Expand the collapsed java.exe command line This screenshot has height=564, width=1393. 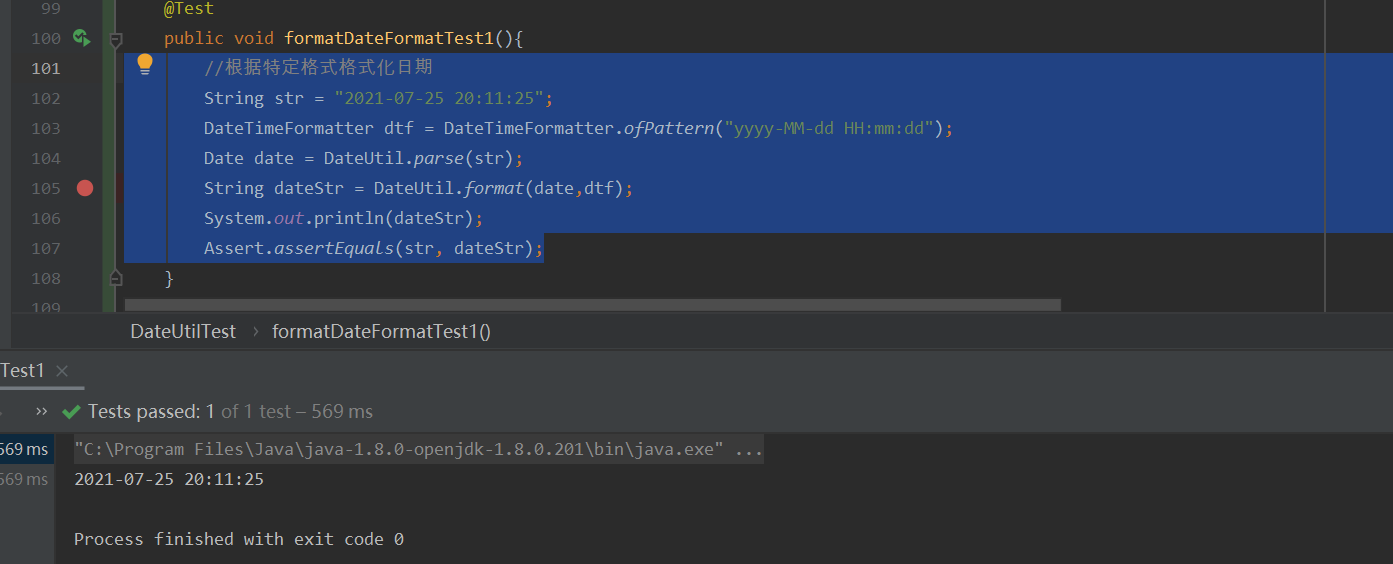click(x=749, y=449)
